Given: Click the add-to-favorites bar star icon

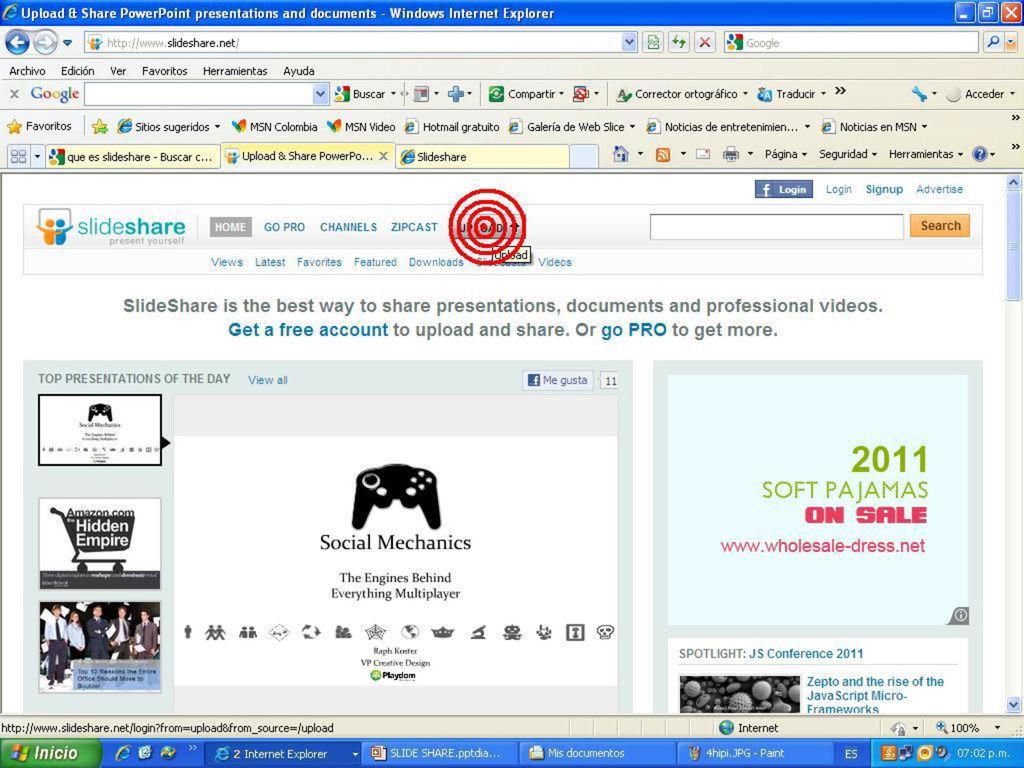Looking at the screenshot, I should point(100,127).
